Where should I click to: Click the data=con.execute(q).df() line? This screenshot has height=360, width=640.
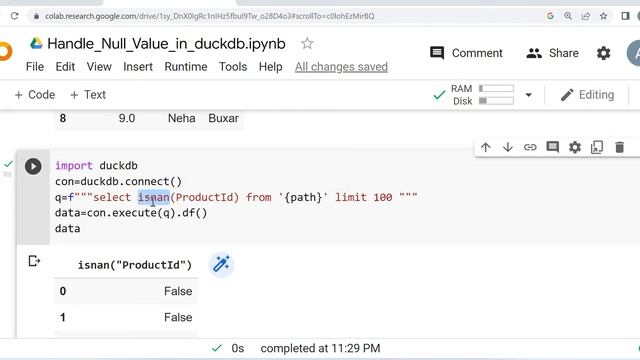pyautogui.click(x=131, y=213)
